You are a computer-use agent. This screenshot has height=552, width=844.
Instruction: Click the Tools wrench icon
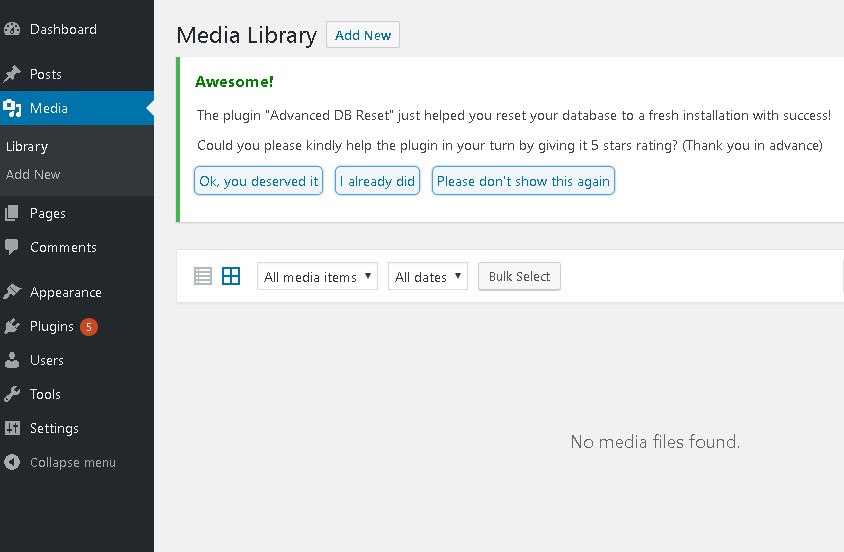pyautogui.click(x=12, y=394)
